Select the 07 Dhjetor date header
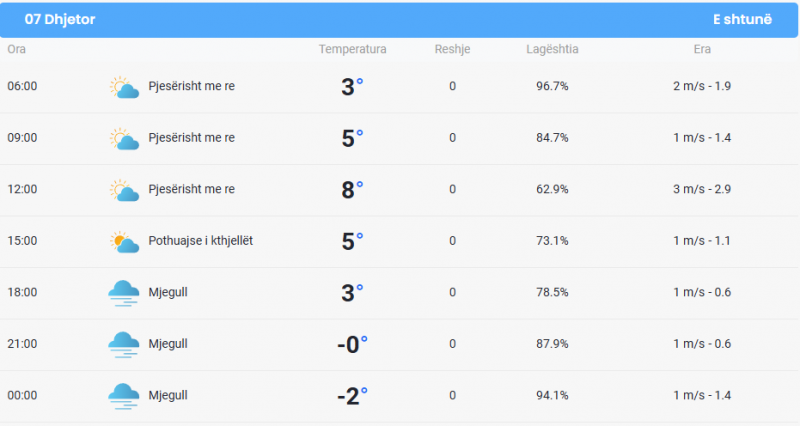The width and height of the screenshot is (800, 426). 60,19
